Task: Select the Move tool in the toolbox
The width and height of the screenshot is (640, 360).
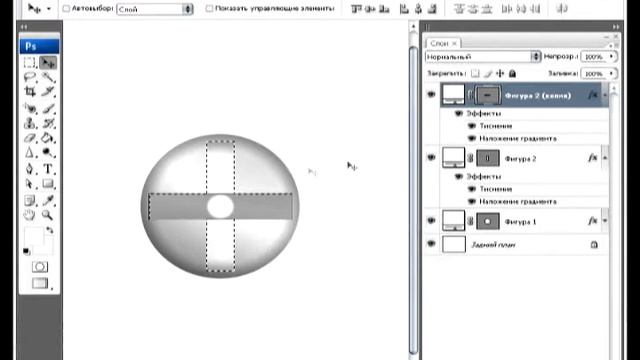Action: 48,63
